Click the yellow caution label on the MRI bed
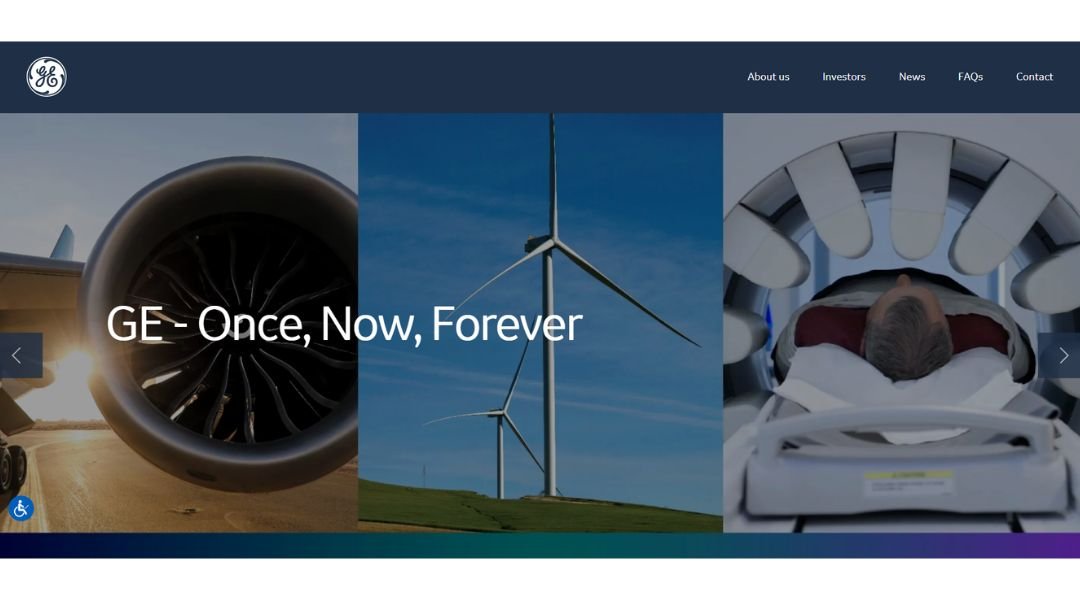 (x=908, y=482)
